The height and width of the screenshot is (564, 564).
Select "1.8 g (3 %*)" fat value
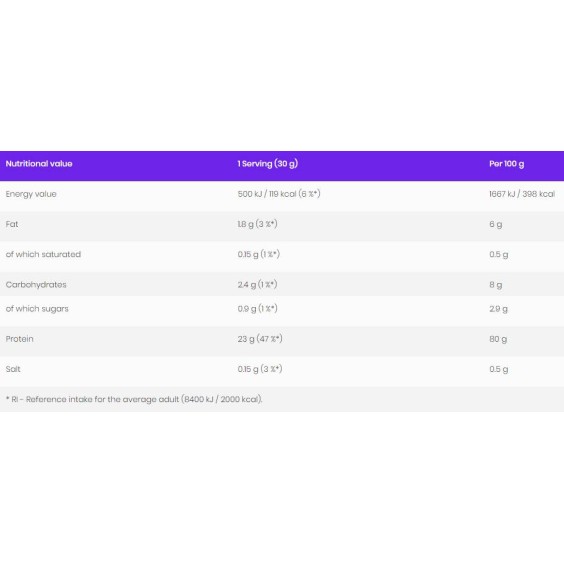point(257,224)
